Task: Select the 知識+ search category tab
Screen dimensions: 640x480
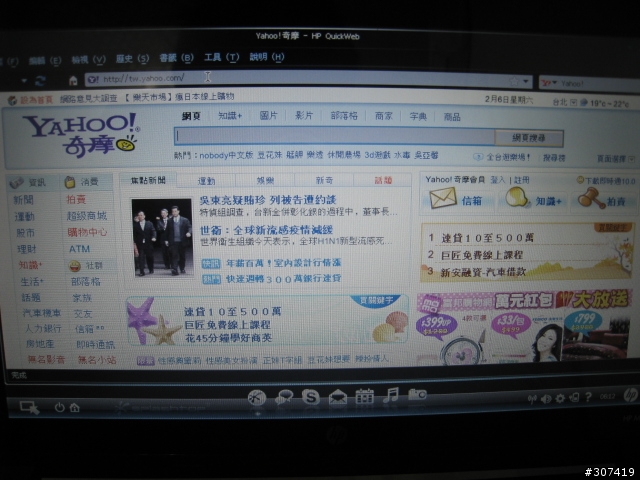Action: 230,116
